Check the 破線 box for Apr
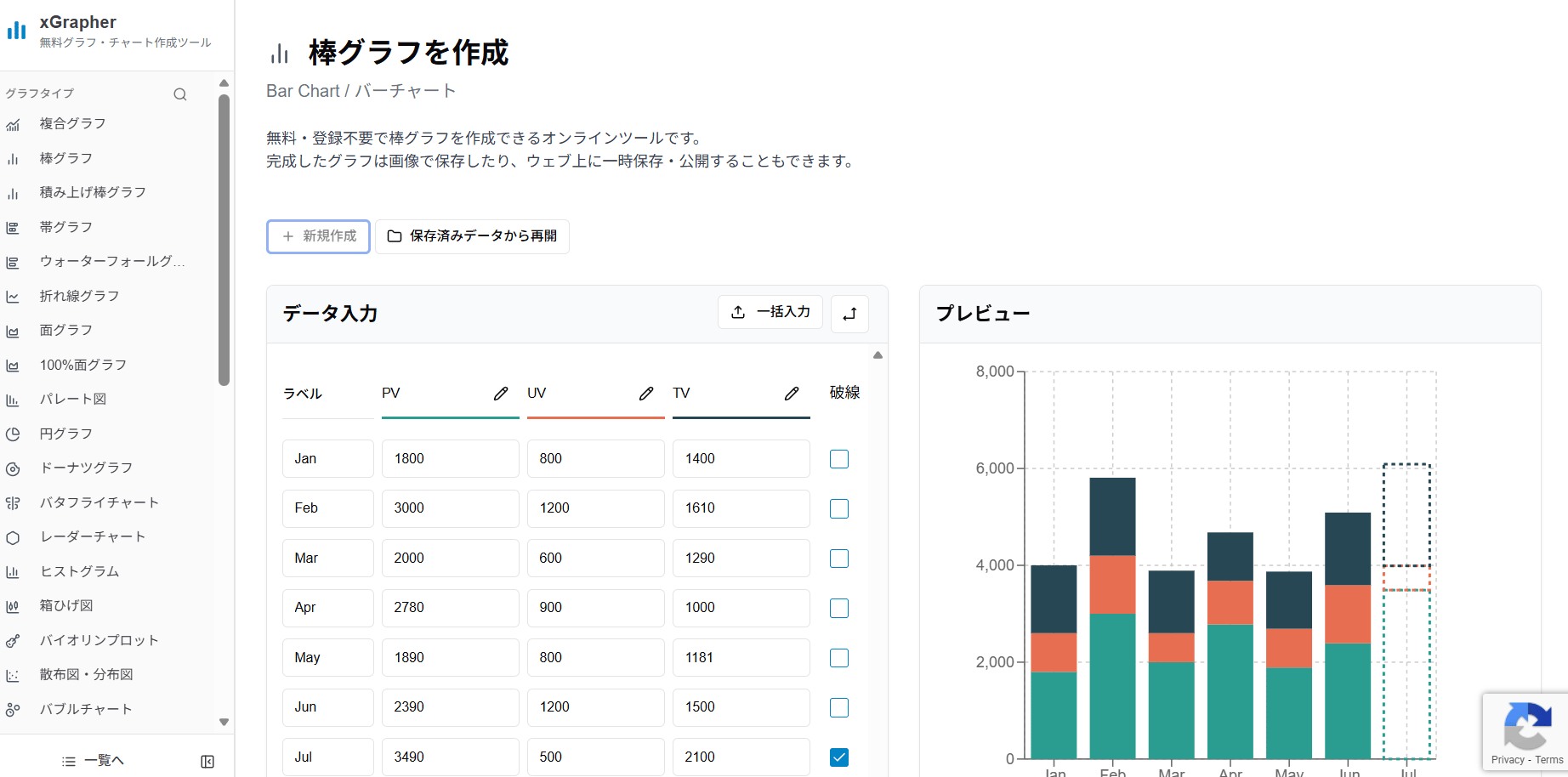 click(838, 608)
